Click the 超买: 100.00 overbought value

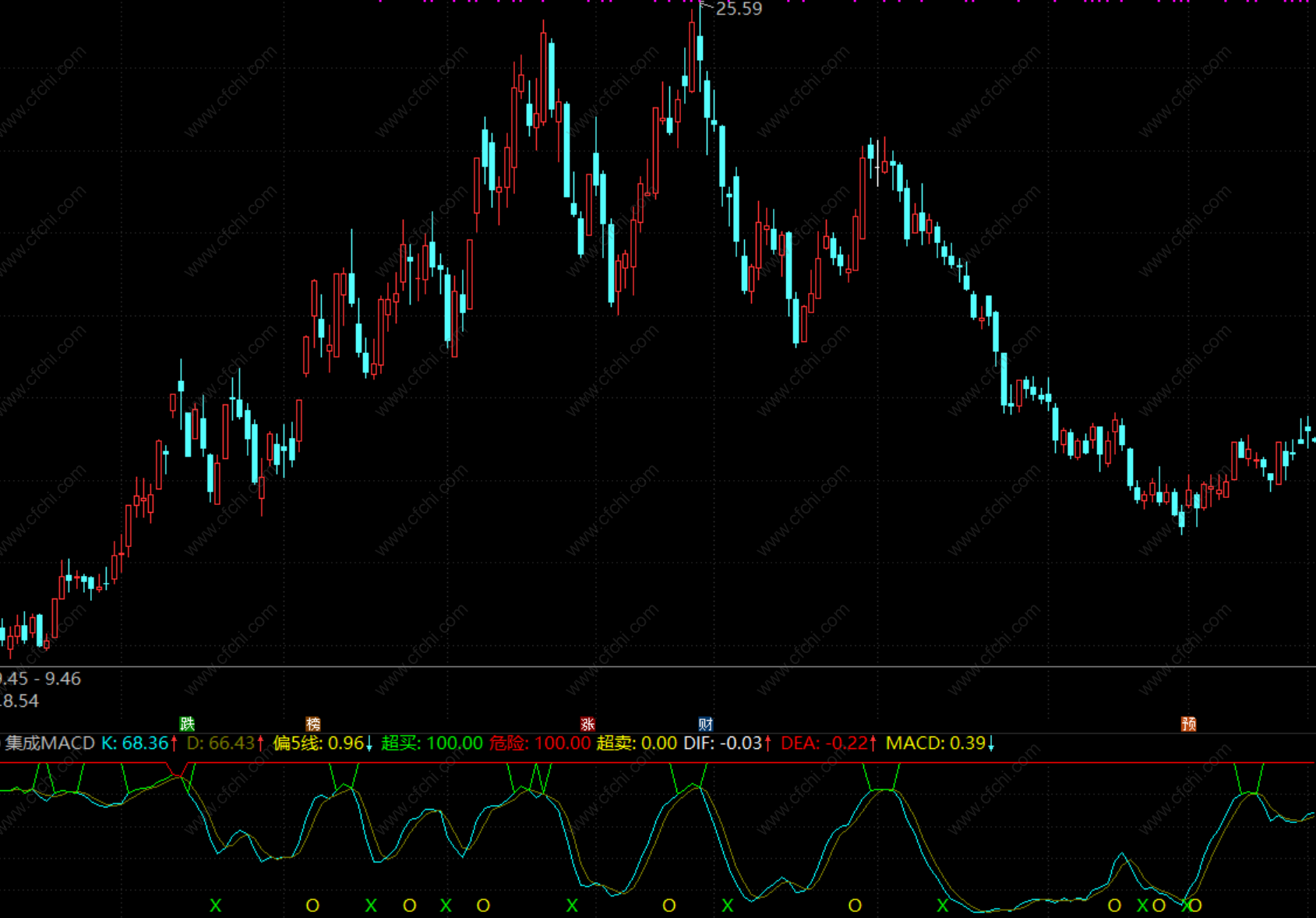[432, 743]
